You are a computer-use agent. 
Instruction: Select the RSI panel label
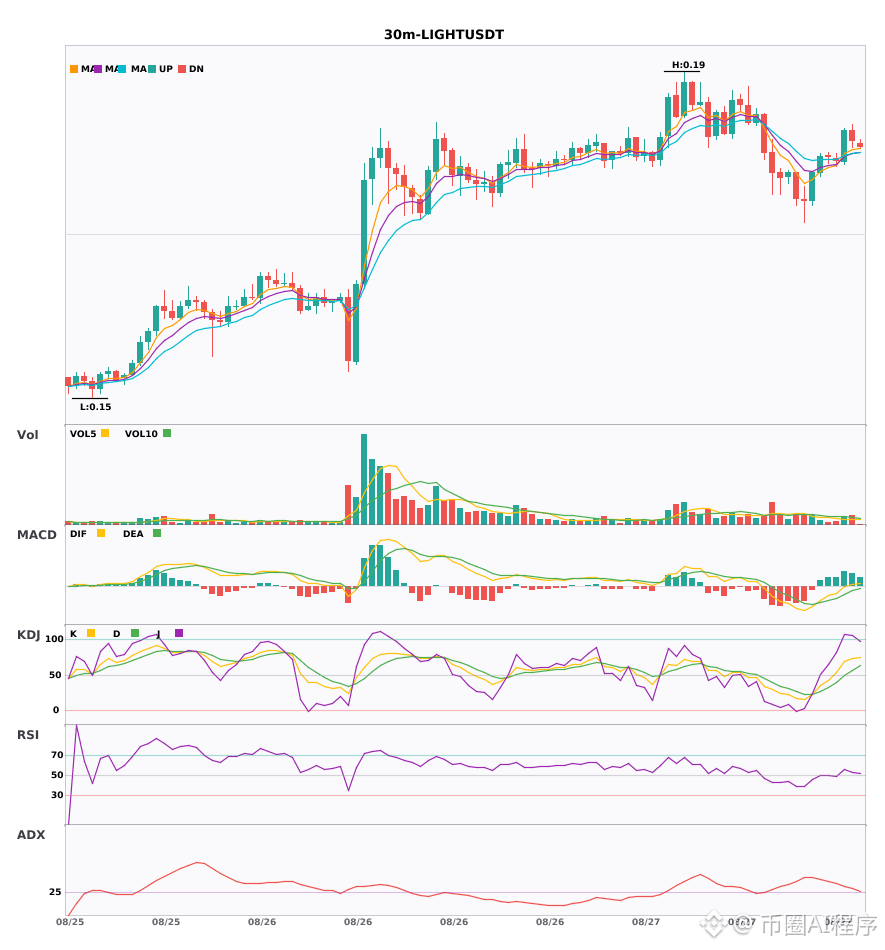point(28,735)
